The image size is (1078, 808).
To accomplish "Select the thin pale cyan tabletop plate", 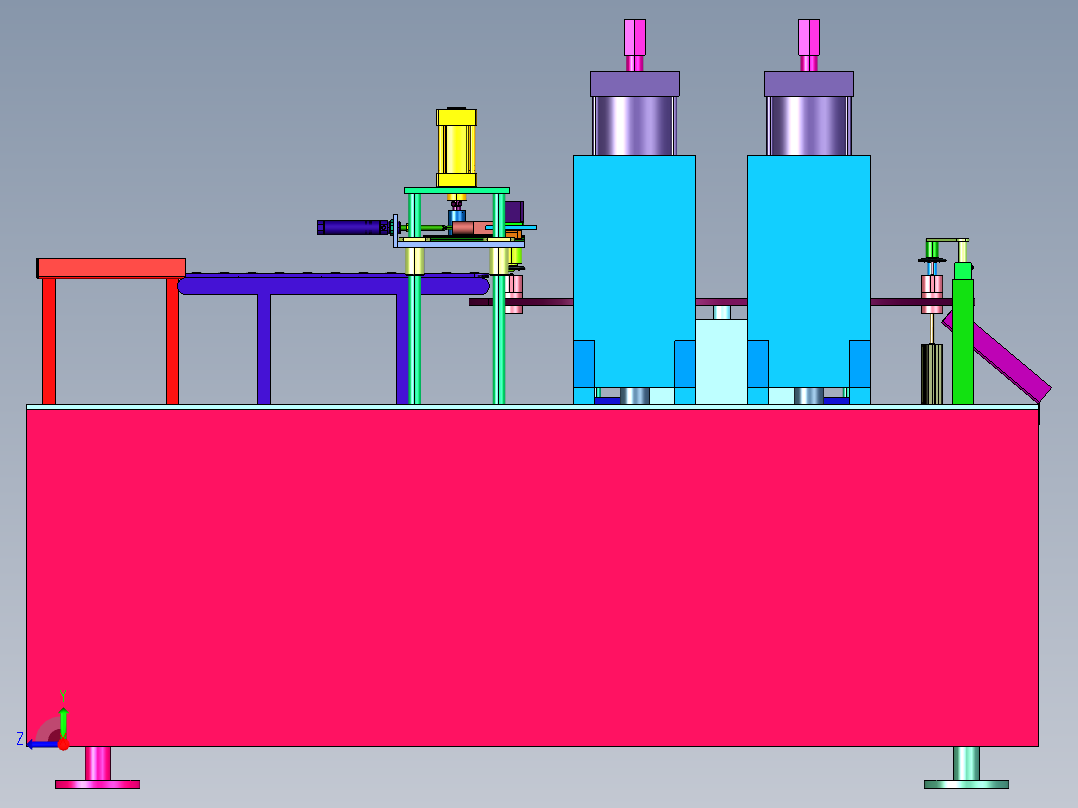I will [x=532, y=407].
